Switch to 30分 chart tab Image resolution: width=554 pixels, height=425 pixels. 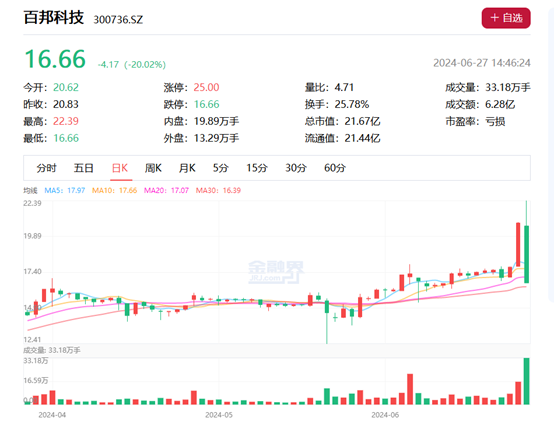[x=296, y=168]
